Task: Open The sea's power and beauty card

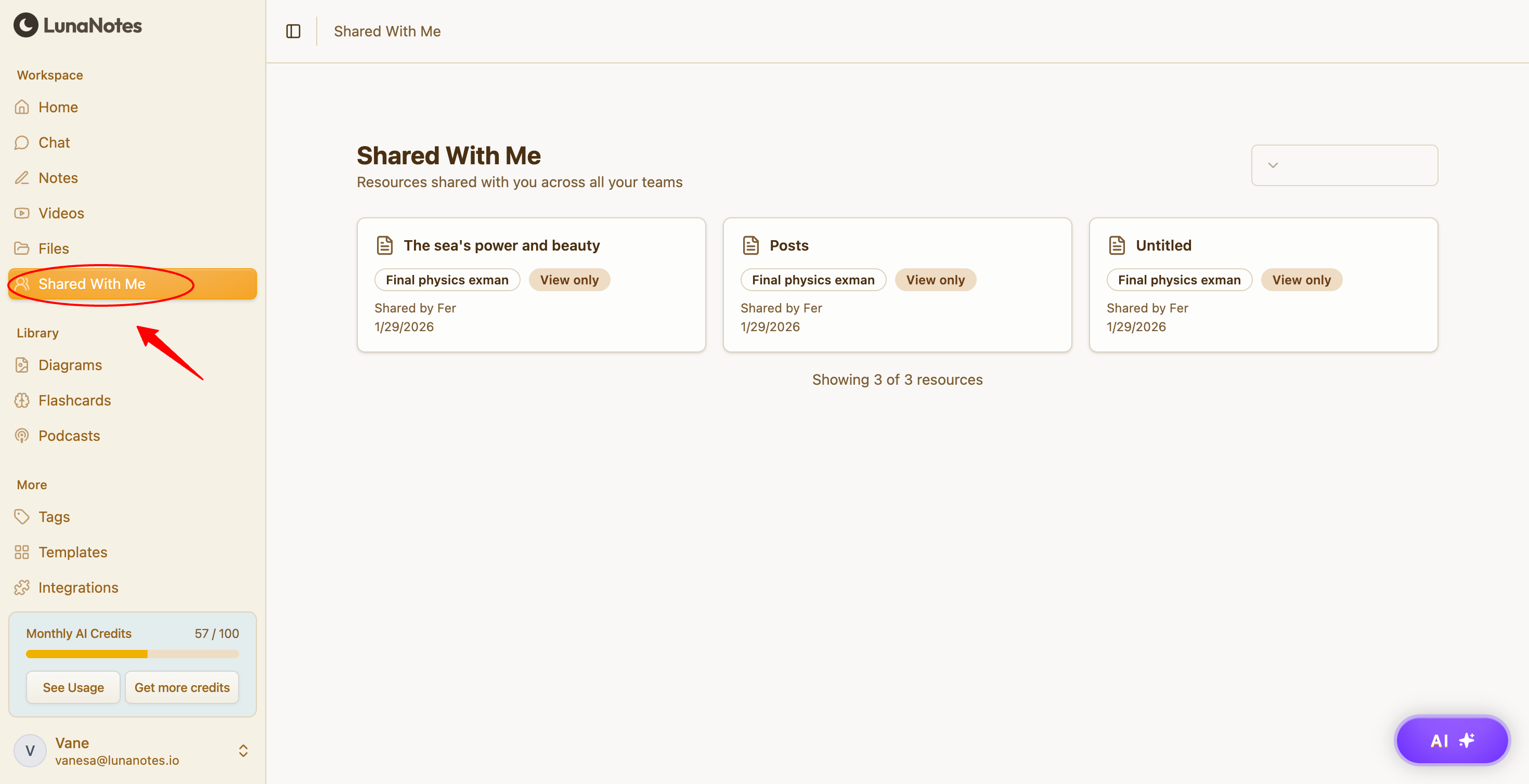Action: click(x=501, y=246)
